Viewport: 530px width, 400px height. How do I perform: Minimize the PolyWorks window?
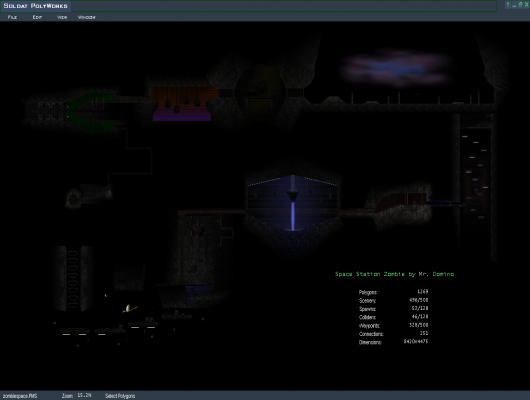point(514,5)
